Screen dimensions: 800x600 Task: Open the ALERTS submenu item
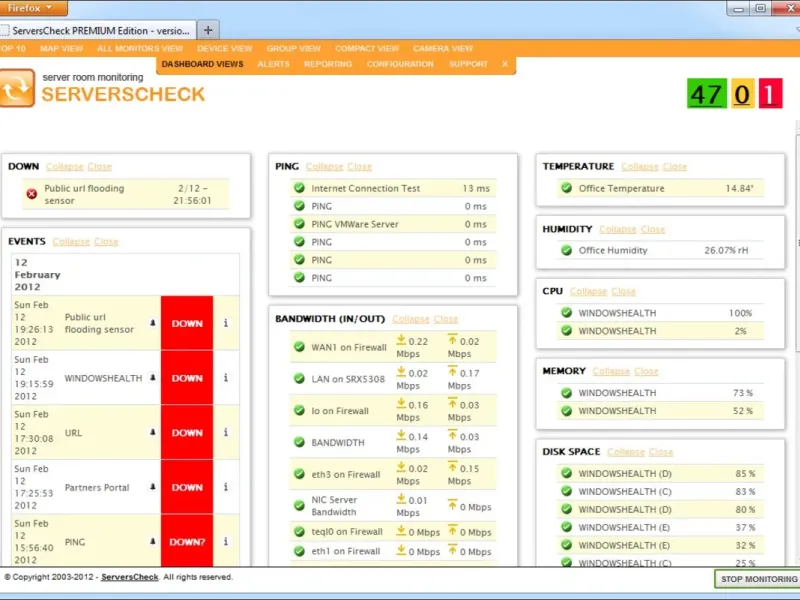273,64
